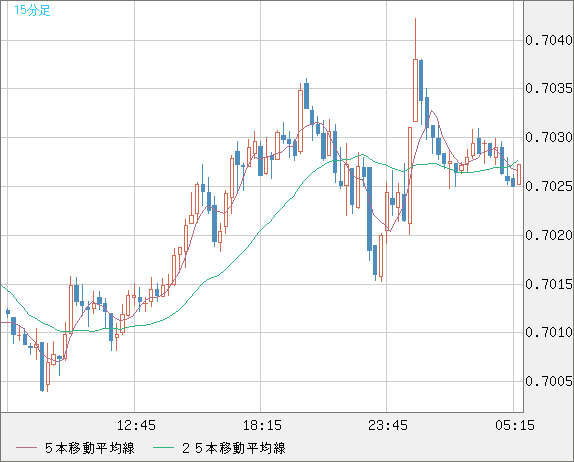This screenshot has height=462, width=574.
Task: Click the lowest blue candle near 0.7005
Action: [42, 366]
